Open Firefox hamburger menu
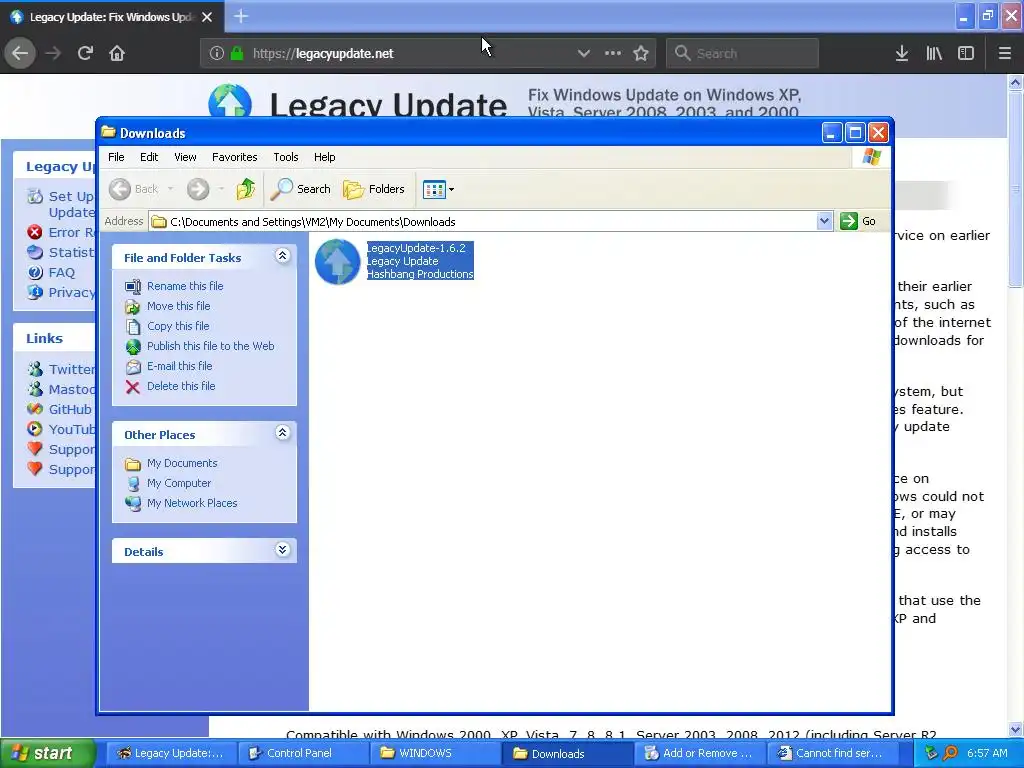This screenshot has width=1024, height=768. (x=1004, y=53)
